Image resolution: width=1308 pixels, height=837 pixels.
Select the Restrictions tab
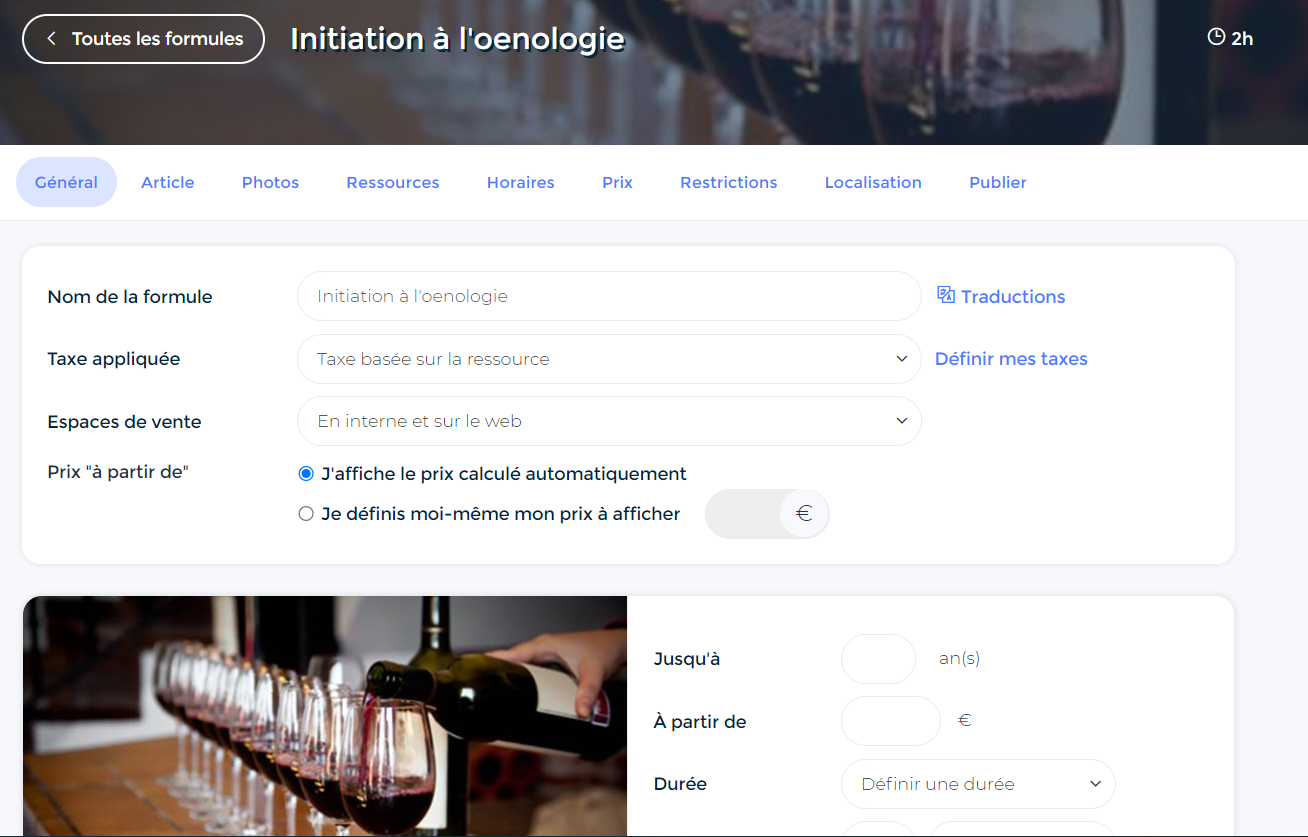[x=729, y=182]
